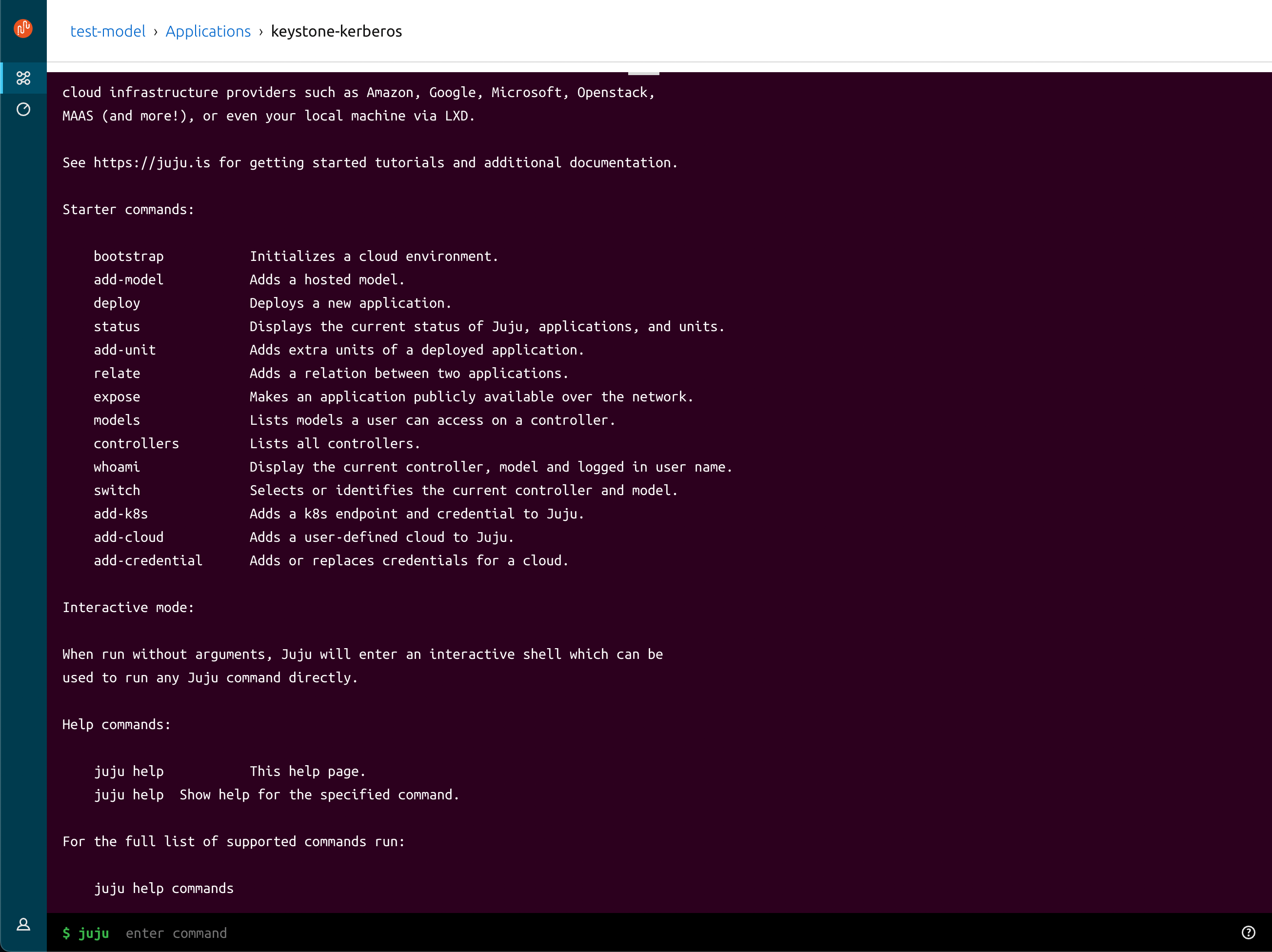Open the logs view via clock icon
The image size is (1272, 952).
[x=23, y=109]
